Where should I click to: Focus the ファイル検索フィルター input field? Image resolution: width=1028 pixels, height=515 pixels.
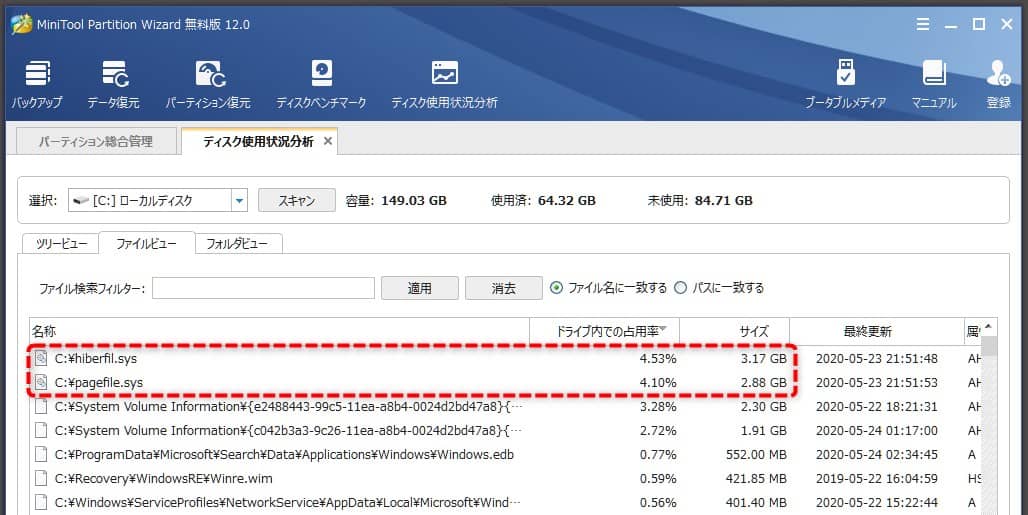pos(264,288)
